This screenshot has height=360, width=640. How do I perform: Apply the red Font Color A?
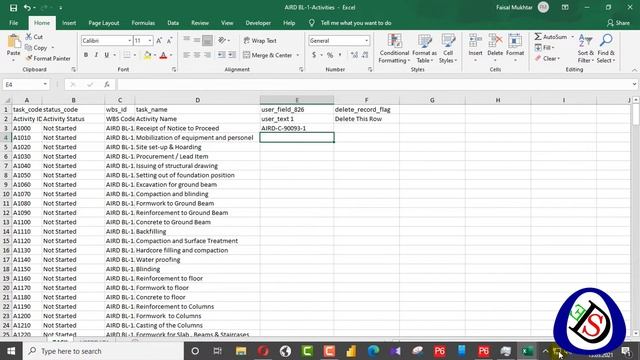pos(163,55)
